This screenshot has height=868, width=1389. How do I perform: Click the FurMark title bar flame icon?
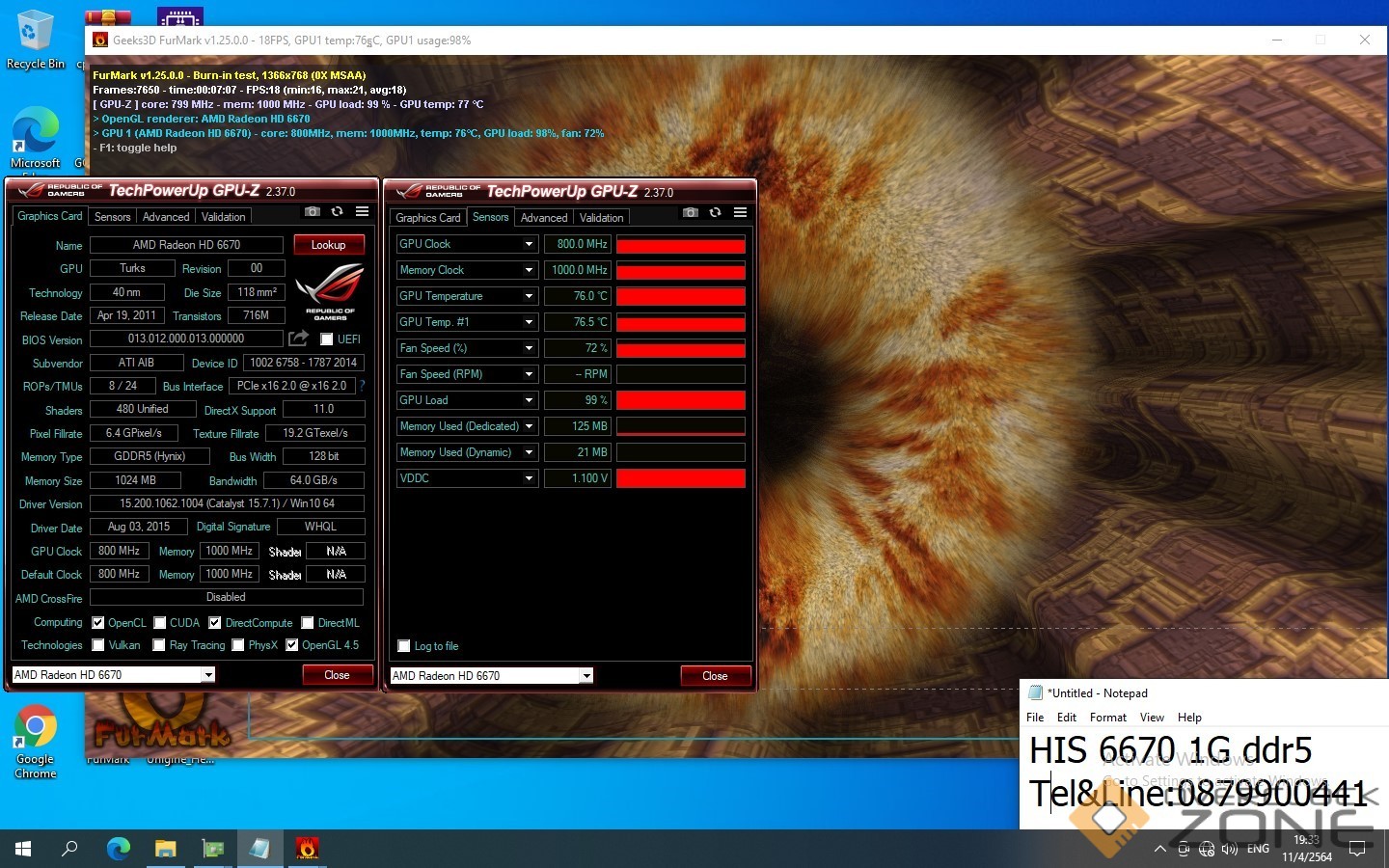pos(99,40)
